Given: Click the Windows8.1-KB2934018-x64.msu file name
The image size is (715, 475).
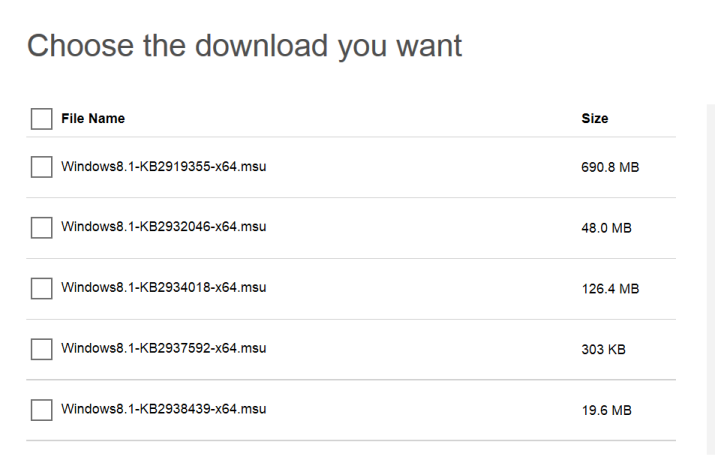Looking at the screenshot, I should pyautogui.click(x=164, y=287).
